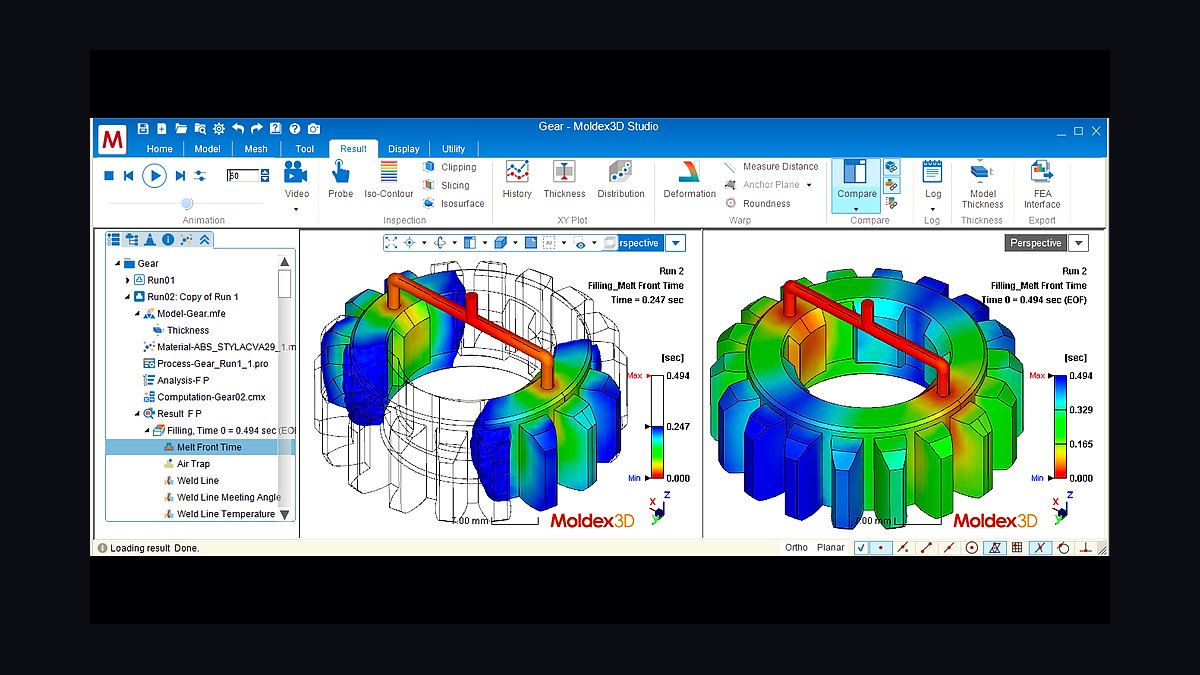
Task: Click the Video camera icon
Action: [295, 171]
